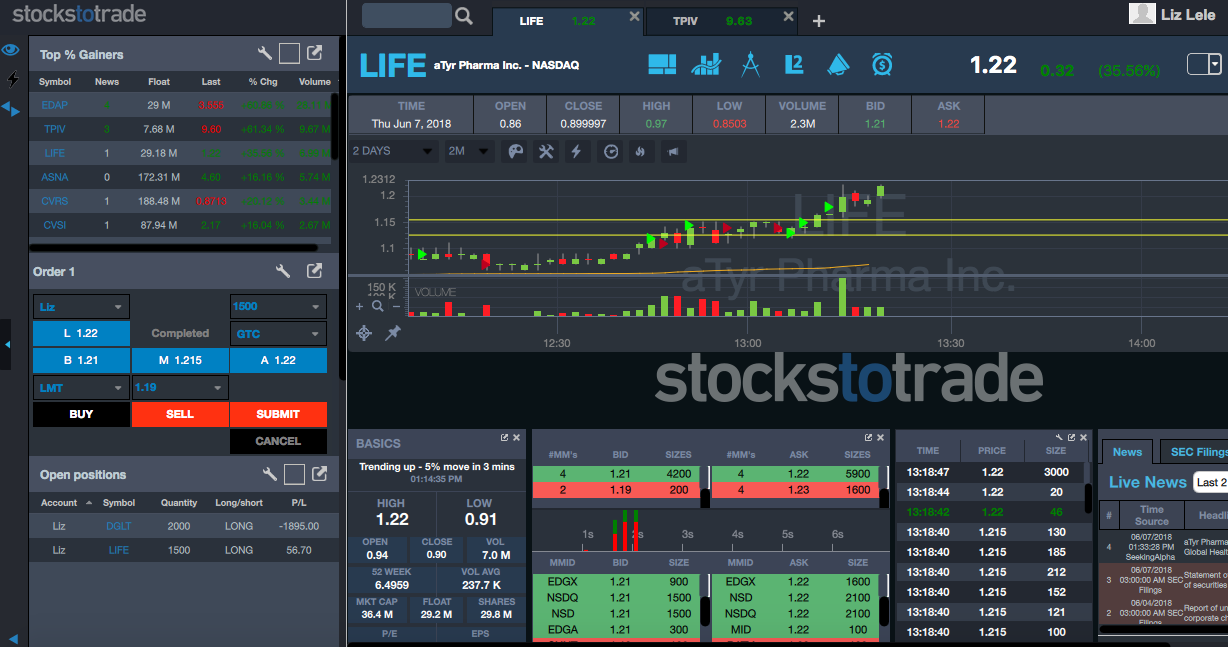Open the 2M interval dropdown

469,151
